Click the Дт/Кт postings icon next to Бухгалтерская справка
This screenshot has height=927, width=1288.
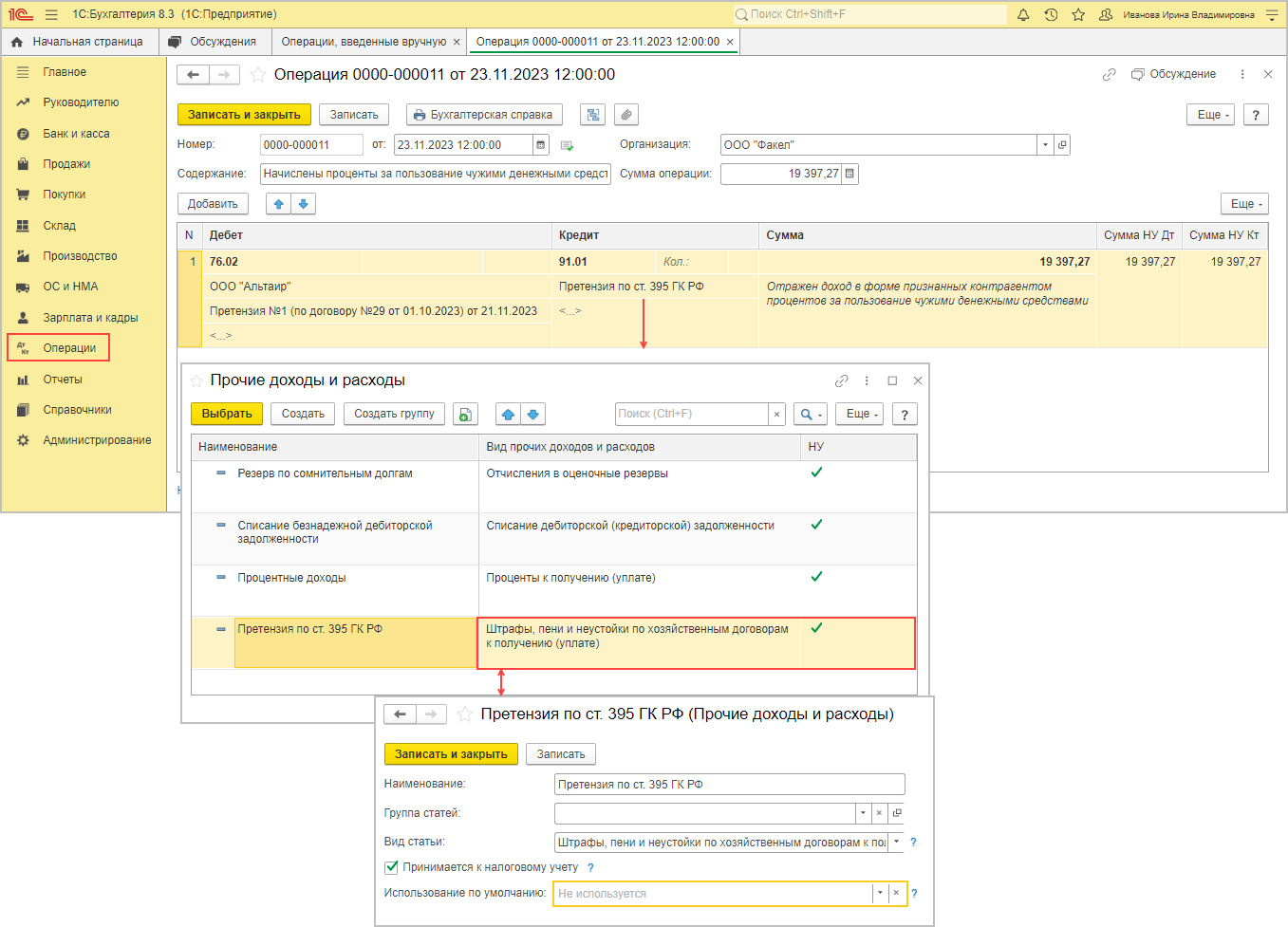point(593,115)
